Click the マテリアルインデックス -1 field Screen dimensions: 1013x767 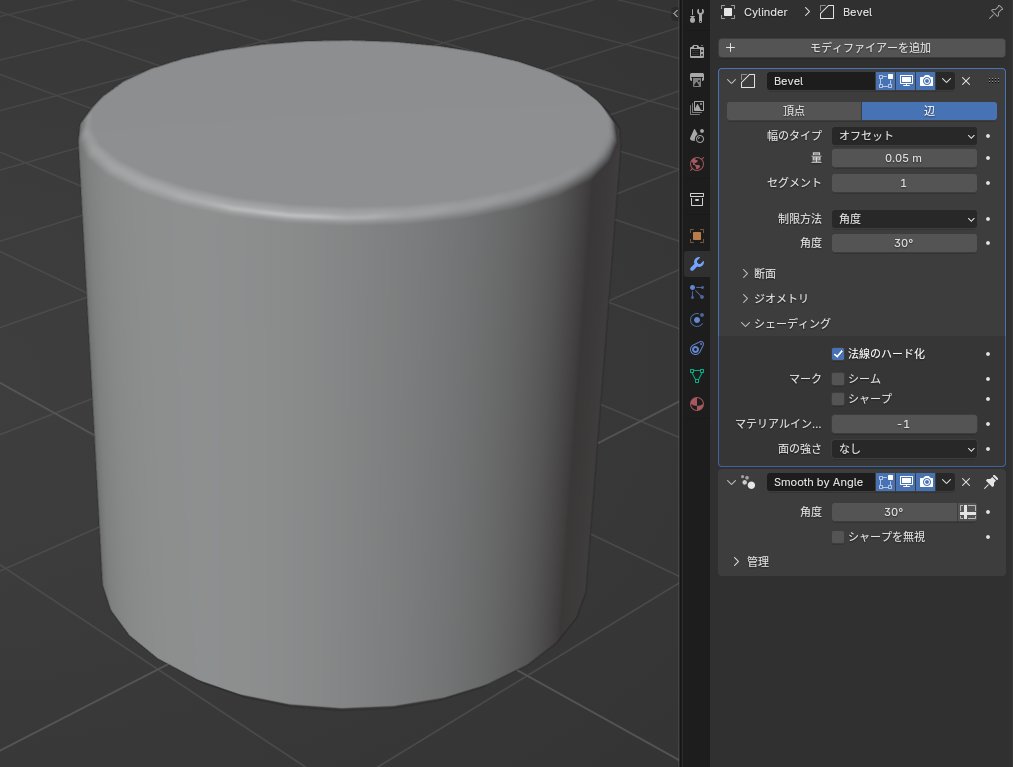pyautogui.click(x=904, y=425)
